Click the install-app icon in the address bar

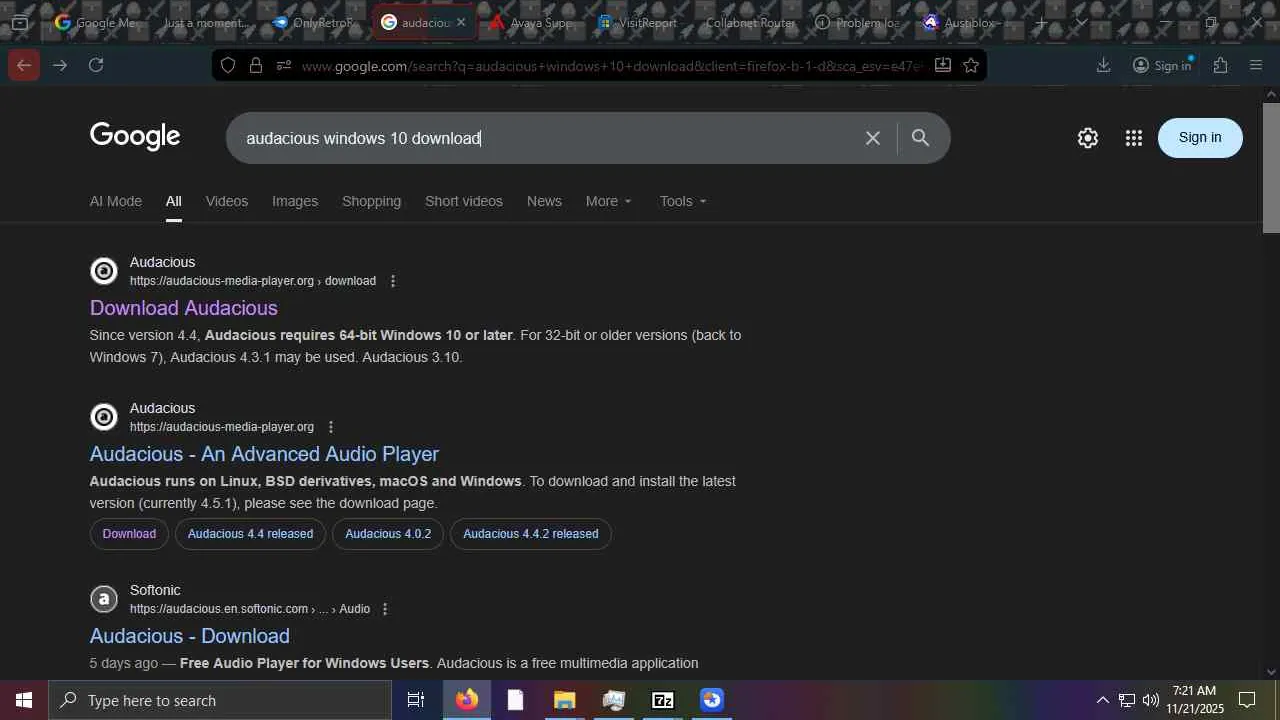point(943,65)
